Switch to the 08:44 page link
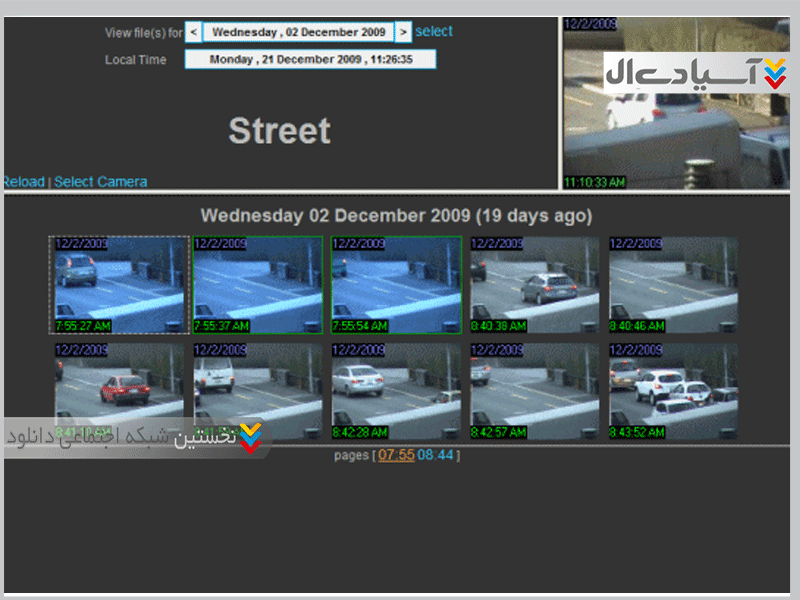Screen dimensions: 800x600 pos(435,455)
